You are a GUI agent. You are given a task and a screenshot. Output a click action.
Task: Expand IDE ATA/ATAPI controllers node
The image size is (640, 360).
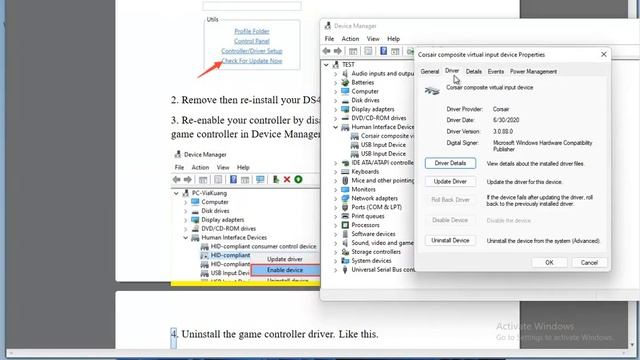[x=335, y=163]
